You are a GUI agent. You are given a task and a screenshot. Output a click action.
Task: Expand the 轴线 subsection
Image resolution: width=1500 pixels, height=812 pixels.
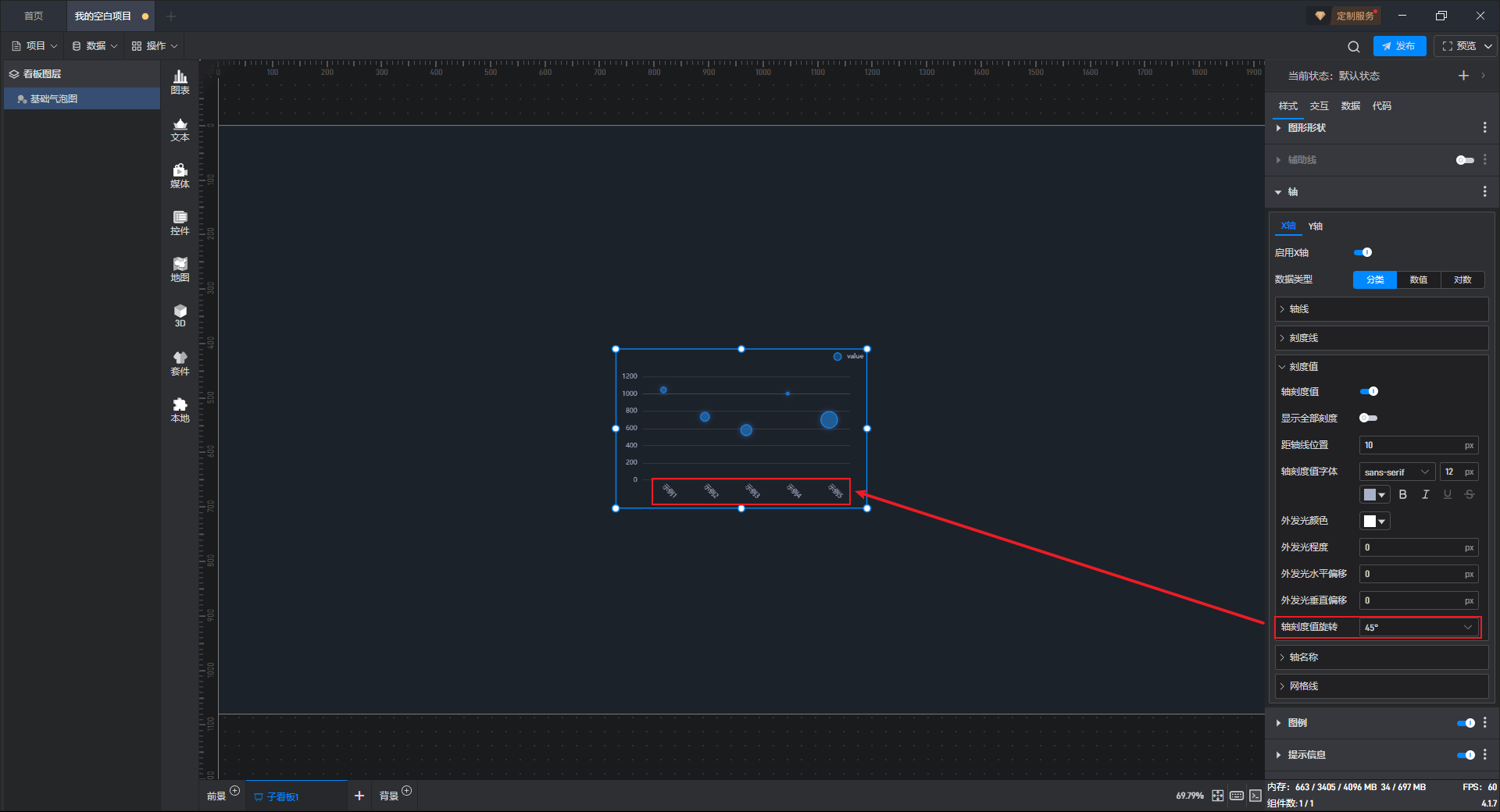click(x=1381, y=309)
